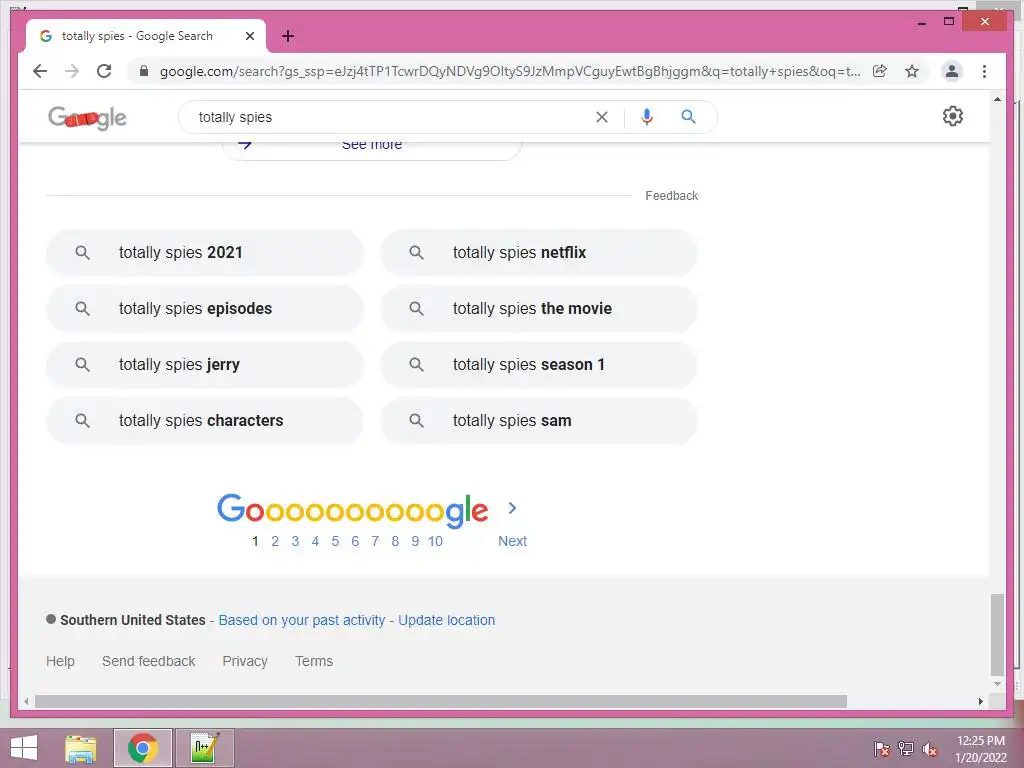Open the Privacy footer link

pos(245,662)
